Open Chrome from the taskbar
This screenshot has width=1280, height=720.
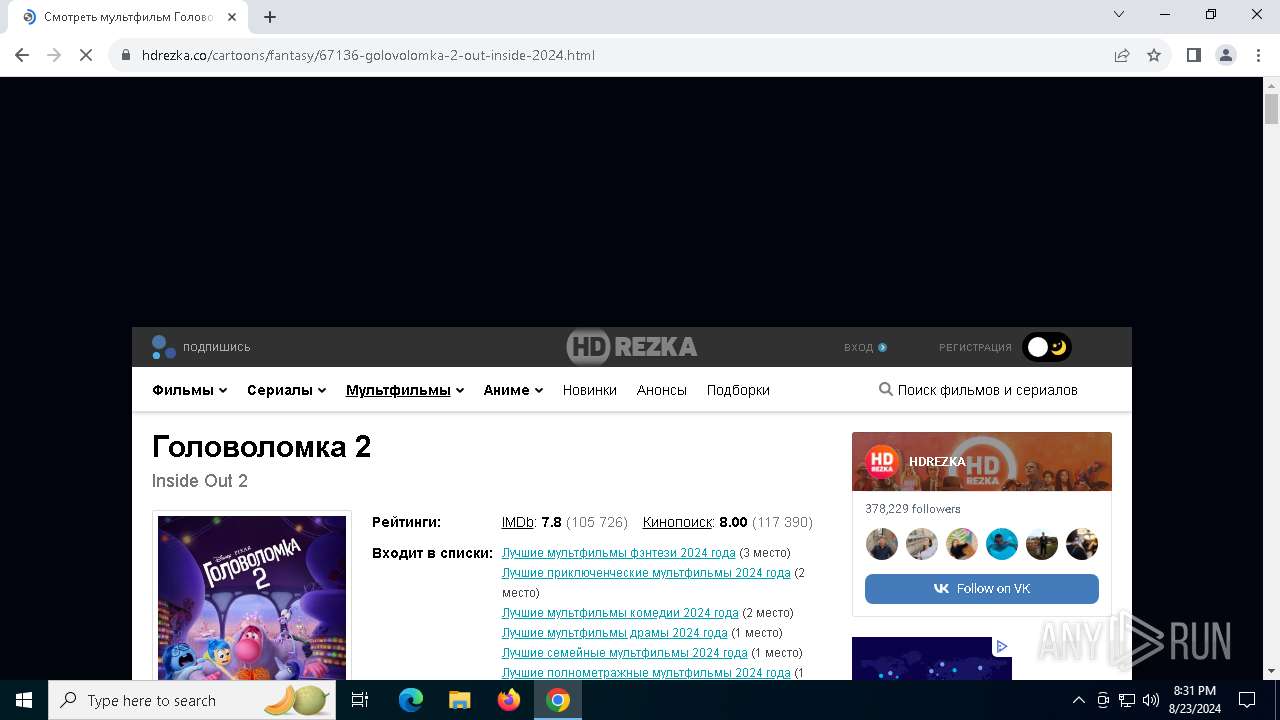pos(558,700)
